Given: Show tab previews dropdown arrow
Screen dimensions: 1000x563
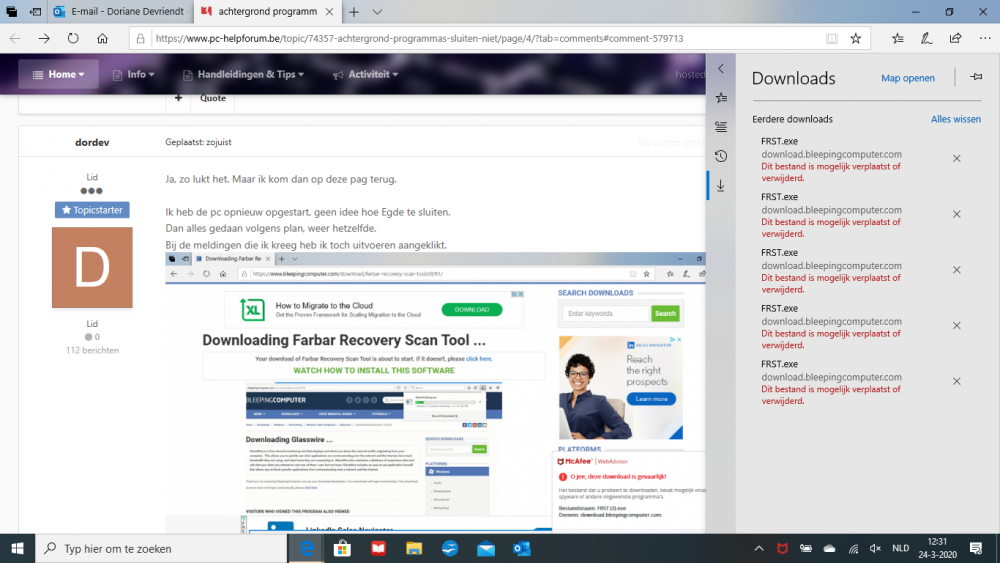Looking at the screenshot, I should 378,11.
